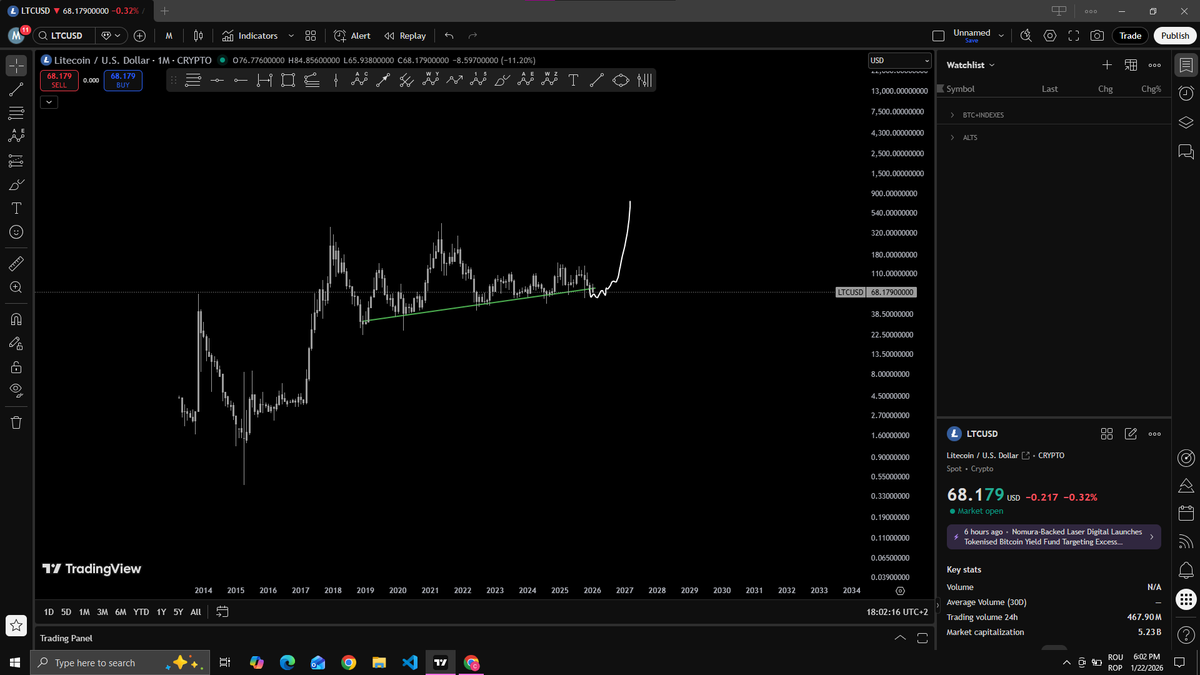Open the patterns tool in left sidebar
Viewport: 1200px width, 675px height.
16,136
